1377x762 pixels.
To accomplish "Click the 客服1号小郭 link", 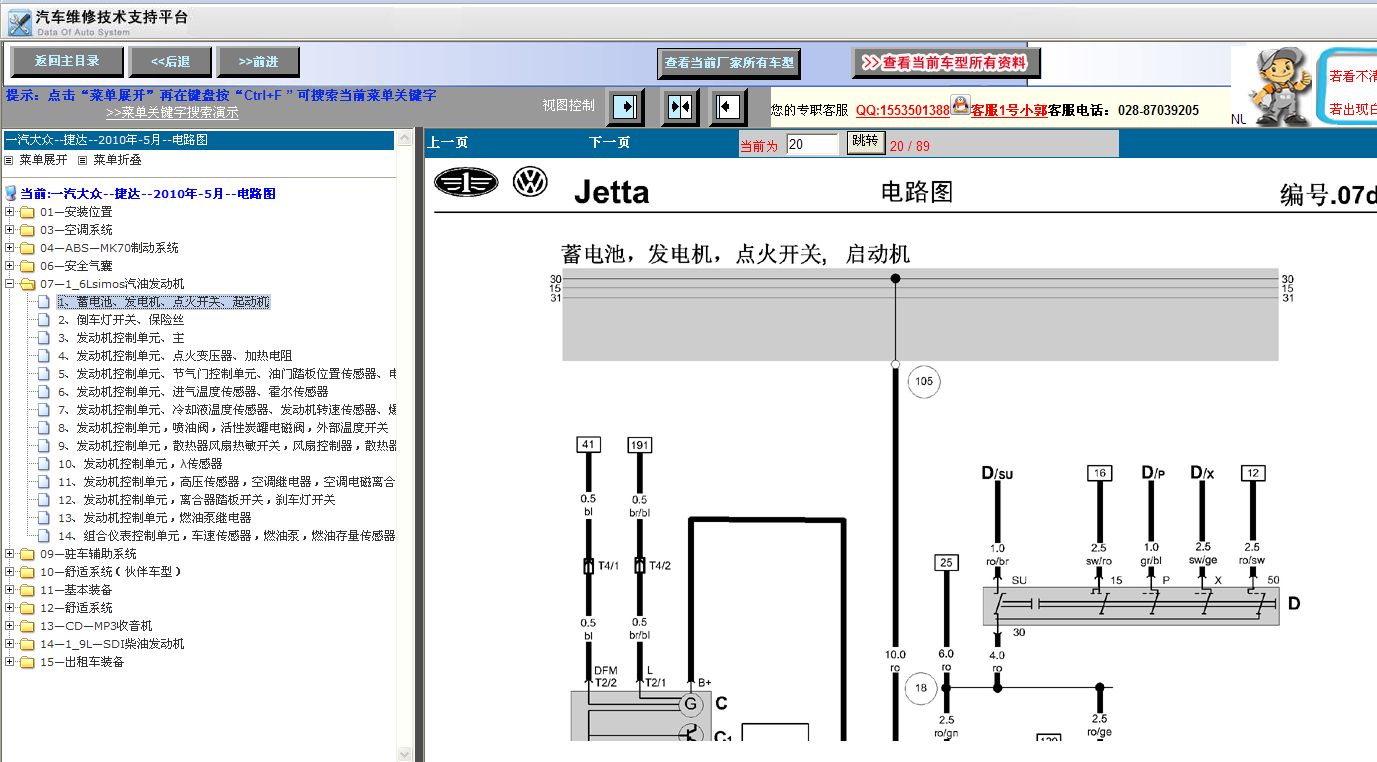I will coord(1009,110).
